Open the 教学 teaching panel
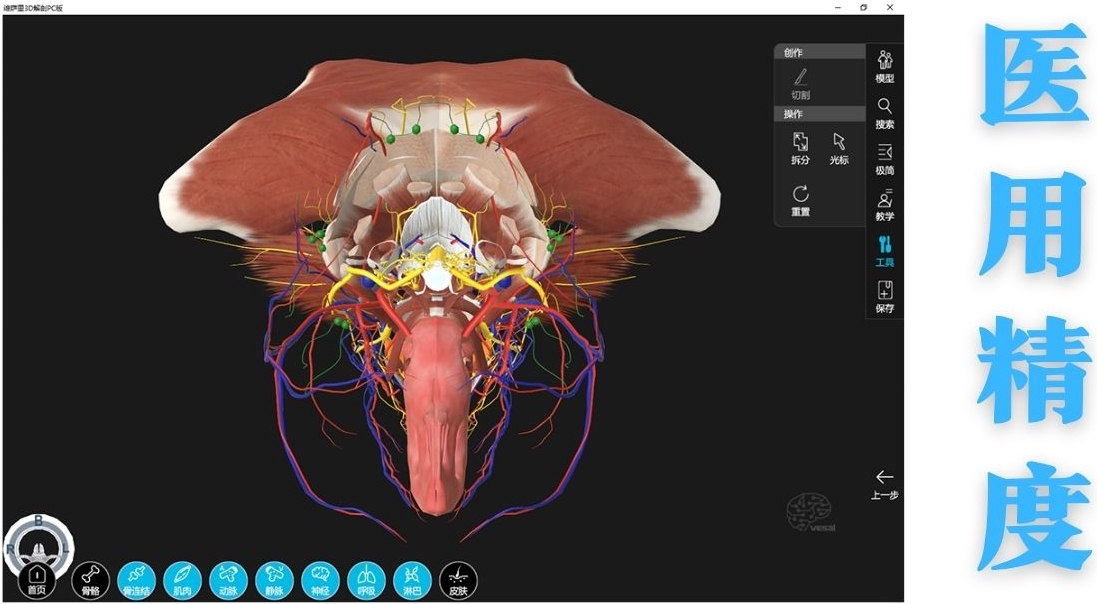1097x604 pixels. tap(884, 205)
